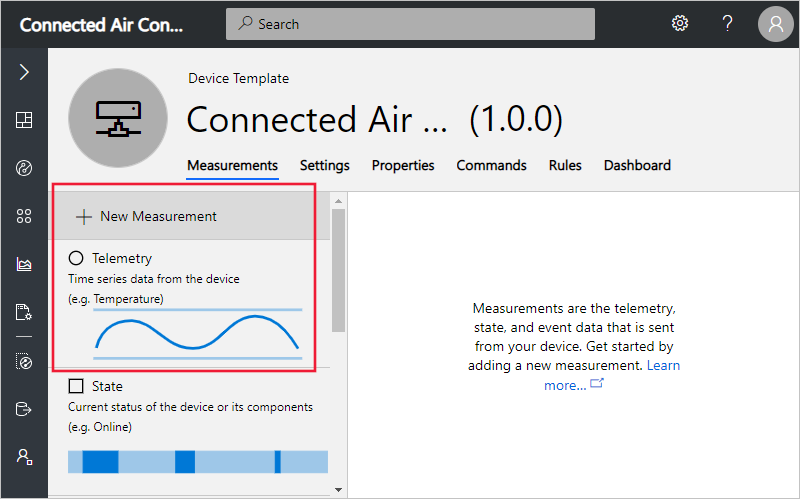Viewport: 800px width, 499px height.
Task: Open the help question mark icon
Action: click(728, 23)
